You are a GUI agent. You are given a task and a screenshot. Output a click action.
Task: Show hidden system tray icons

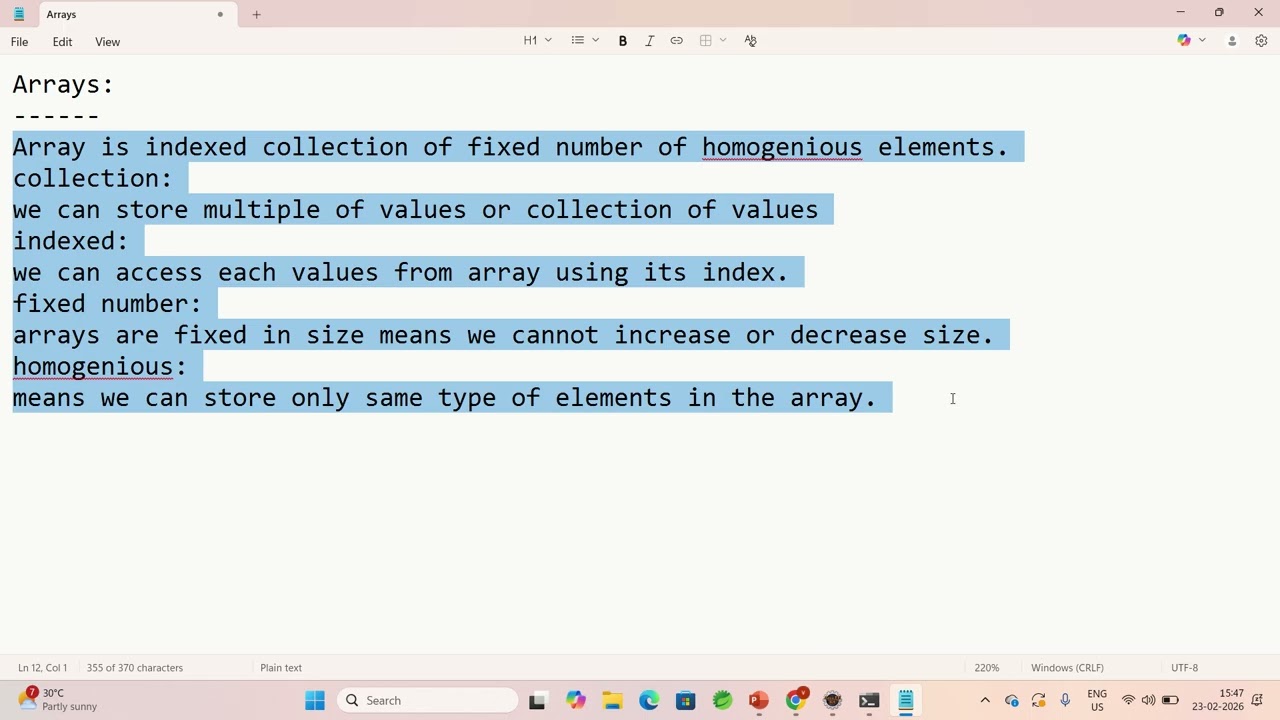[x=985, y=700]
